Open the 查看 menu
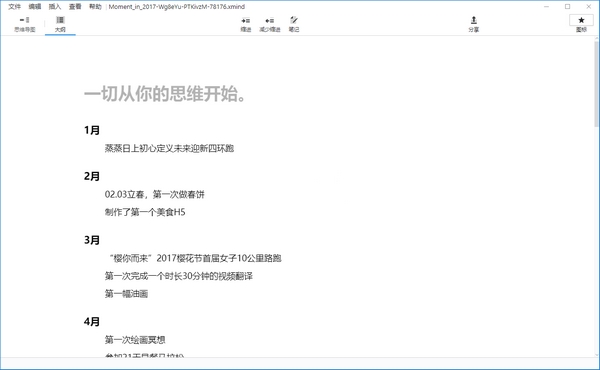Image resolution: width=600 pixels, height=370 pixels. click(x=75, y=7)
